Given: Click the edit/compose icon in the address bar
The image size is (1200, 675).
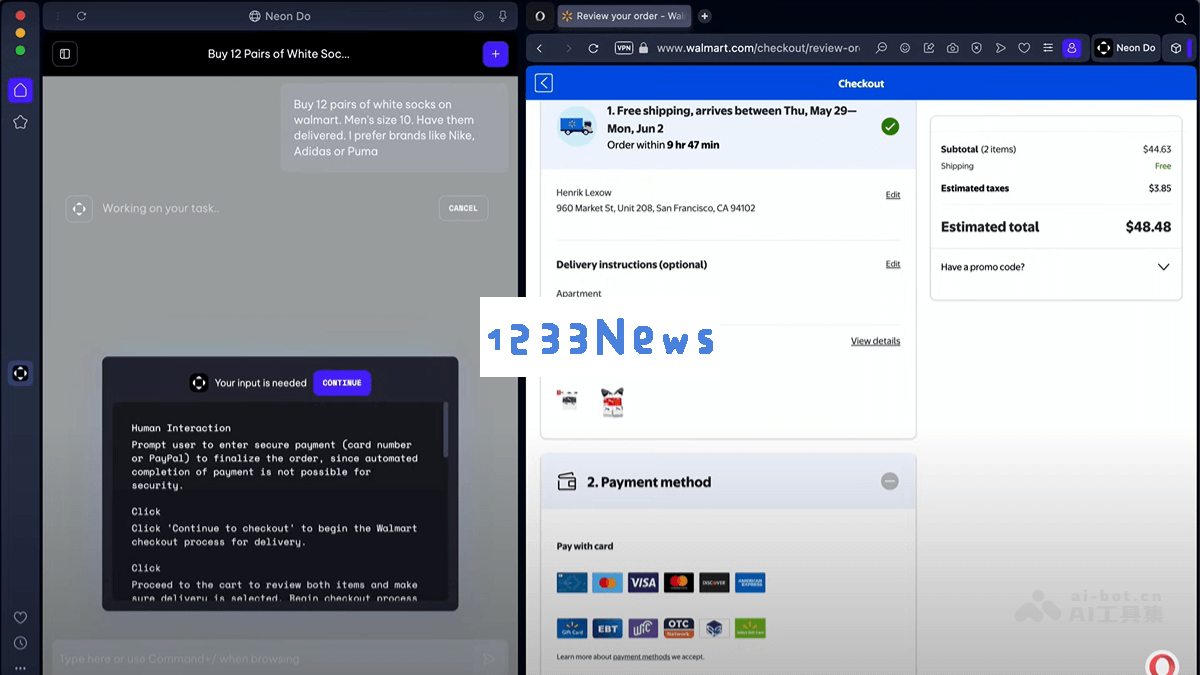Looking at the screenshot, I should pos(929,48).
